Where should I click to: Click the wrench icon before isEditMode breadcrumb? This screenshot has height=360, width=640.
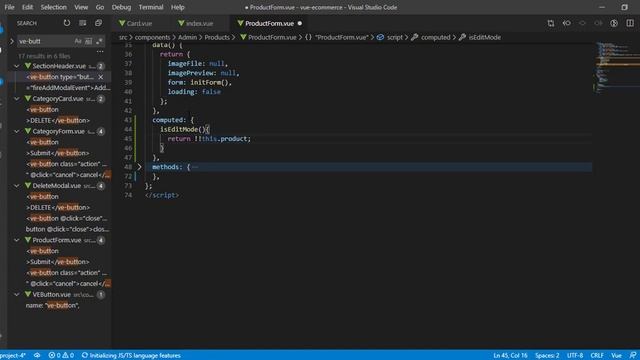462,37
